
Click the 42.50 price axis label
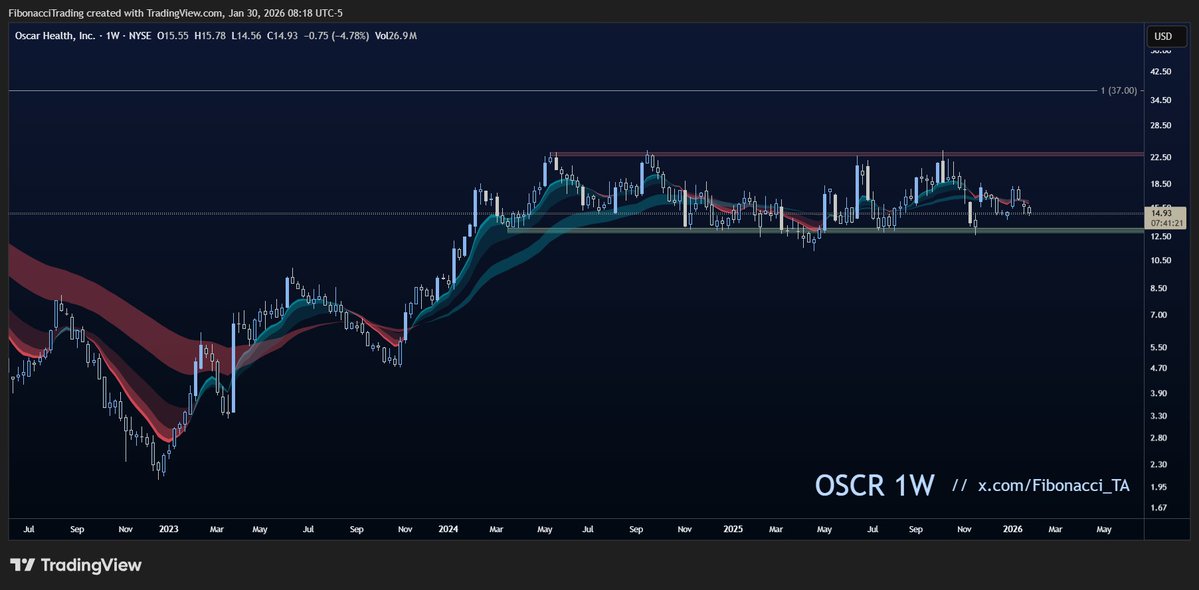coord(1162,72)
